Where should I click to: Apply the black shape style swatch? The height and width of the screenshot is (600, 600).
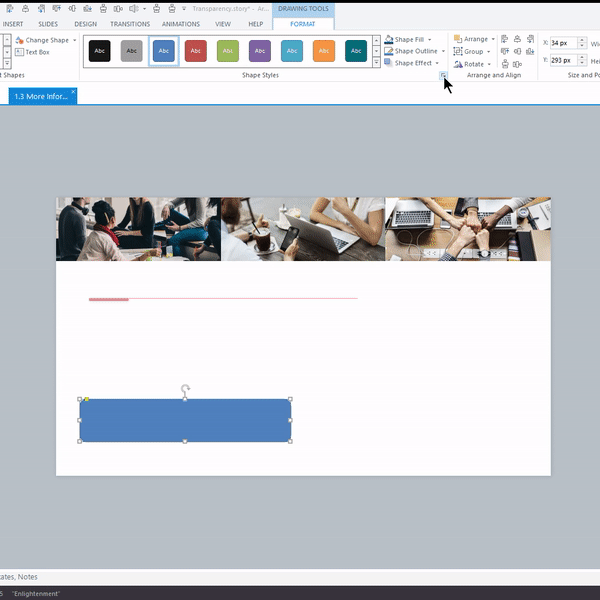coord(99,51)
